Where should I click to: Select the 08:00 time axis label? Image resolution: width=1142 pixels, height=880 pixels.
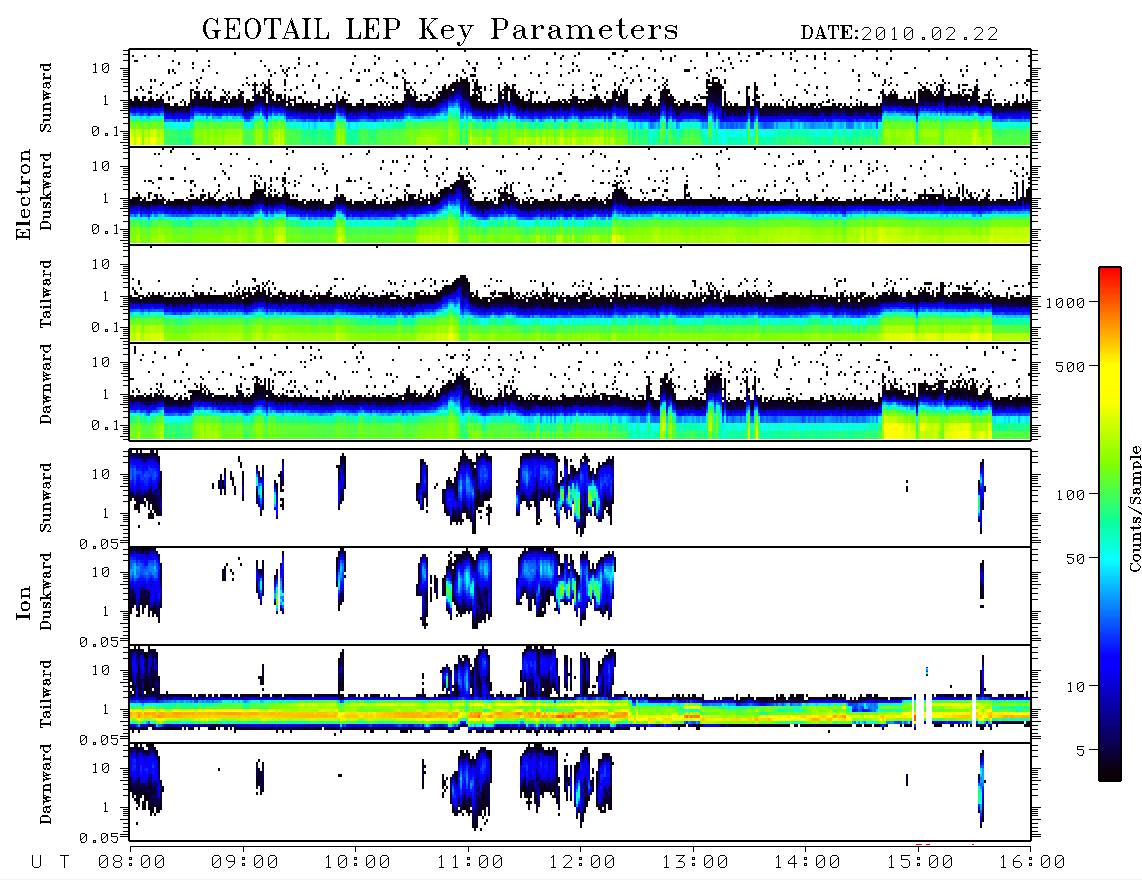(x=132, y=862)
